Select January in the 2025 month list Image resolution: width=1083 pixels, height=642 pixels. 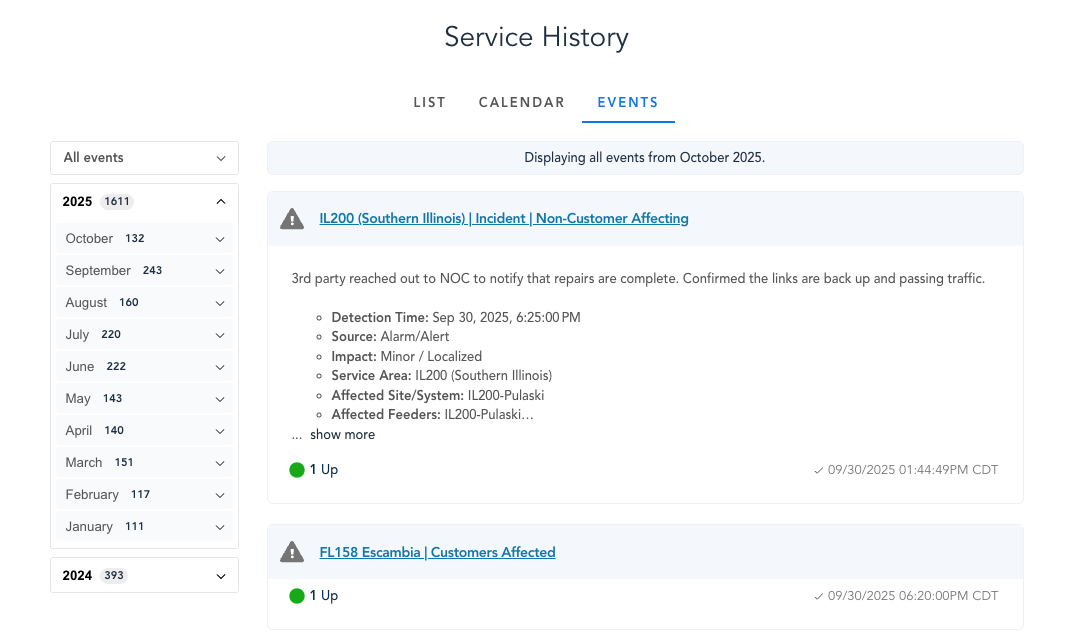pos(89,527)
